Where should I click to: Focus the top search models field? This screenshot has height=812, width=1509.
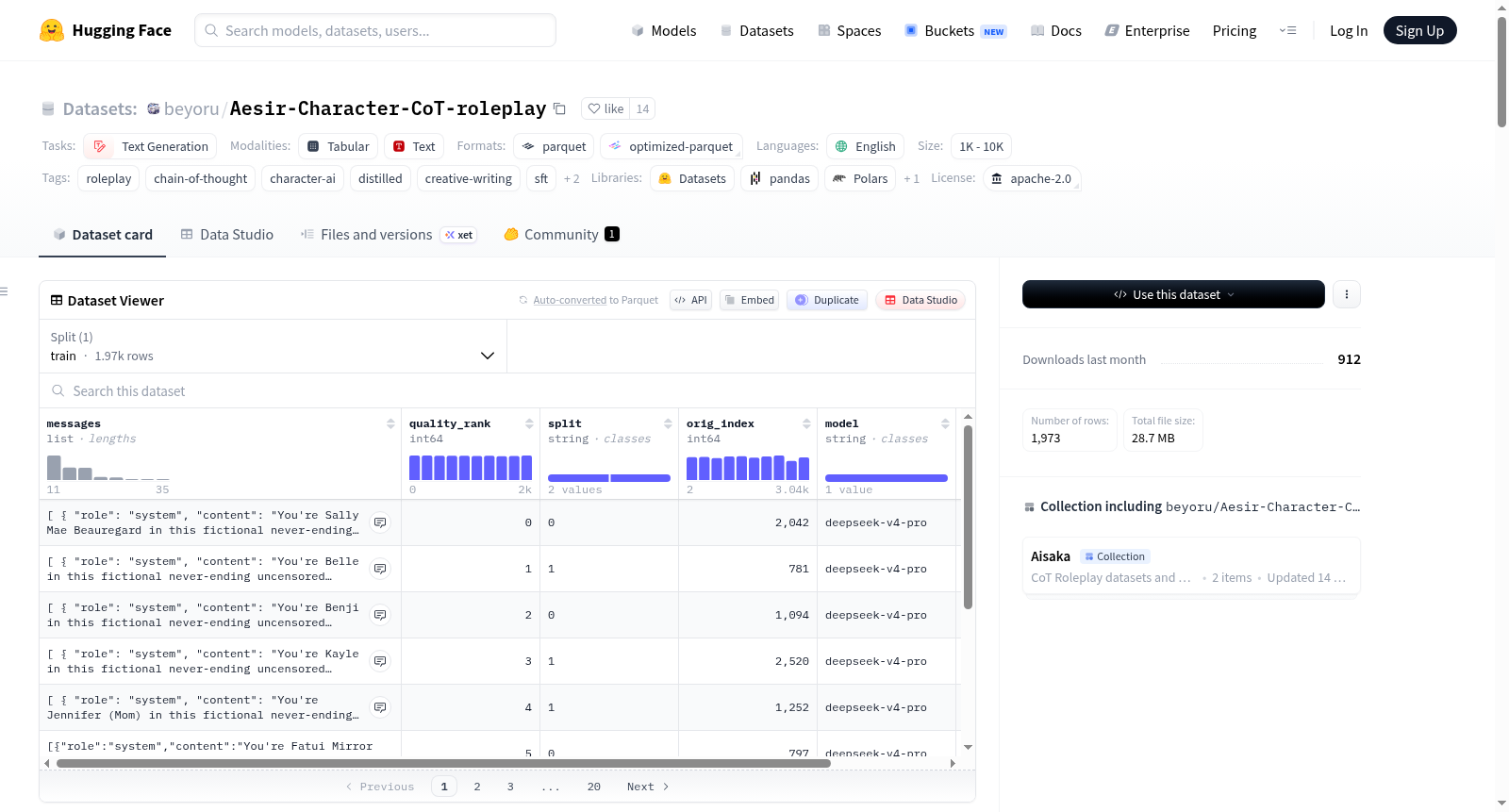coord(375,30)
